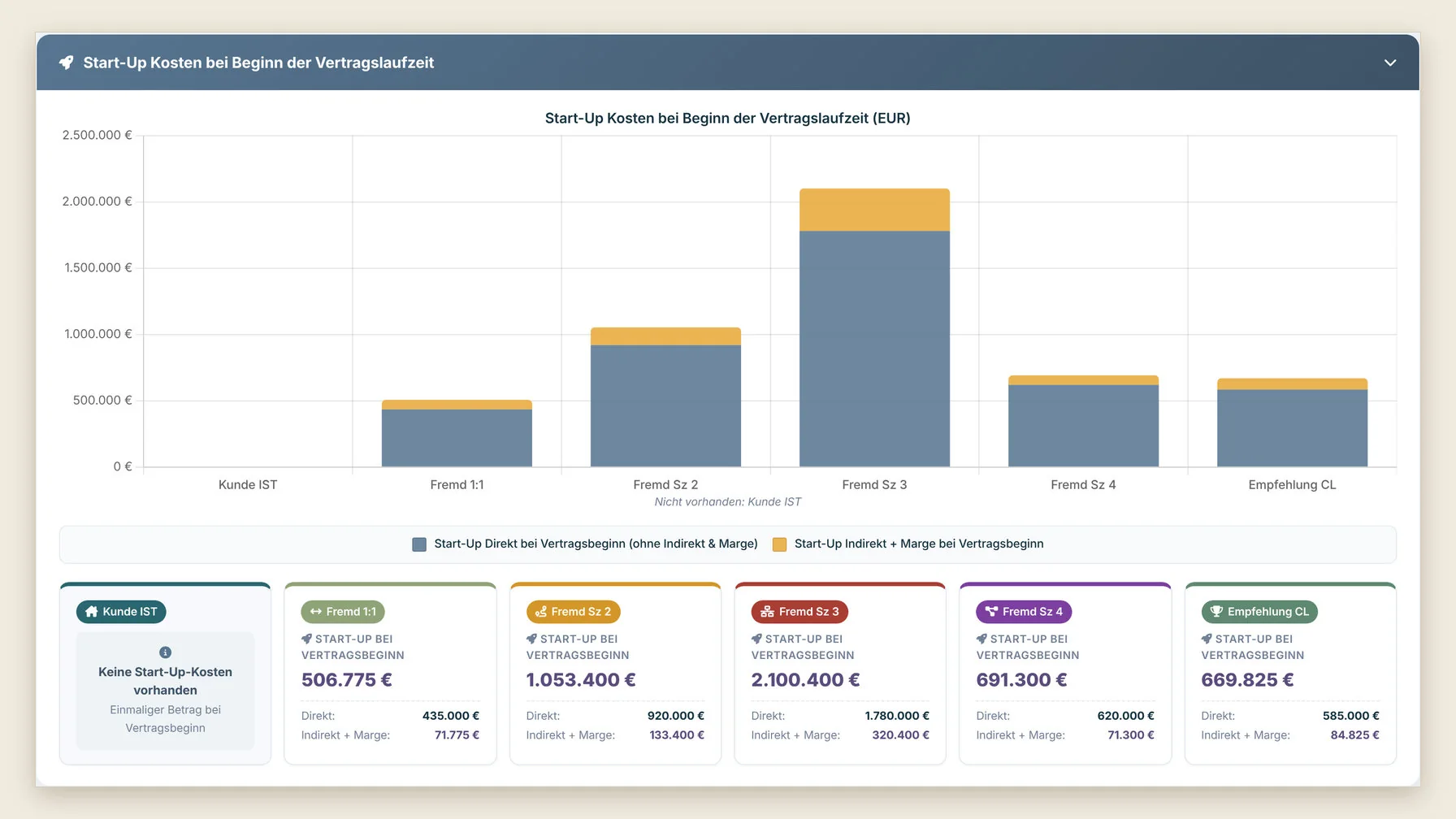Screen dimensions: 1456x819
Task: Click the Fremd Sz 3 blue bar segment
Action: 874,349
